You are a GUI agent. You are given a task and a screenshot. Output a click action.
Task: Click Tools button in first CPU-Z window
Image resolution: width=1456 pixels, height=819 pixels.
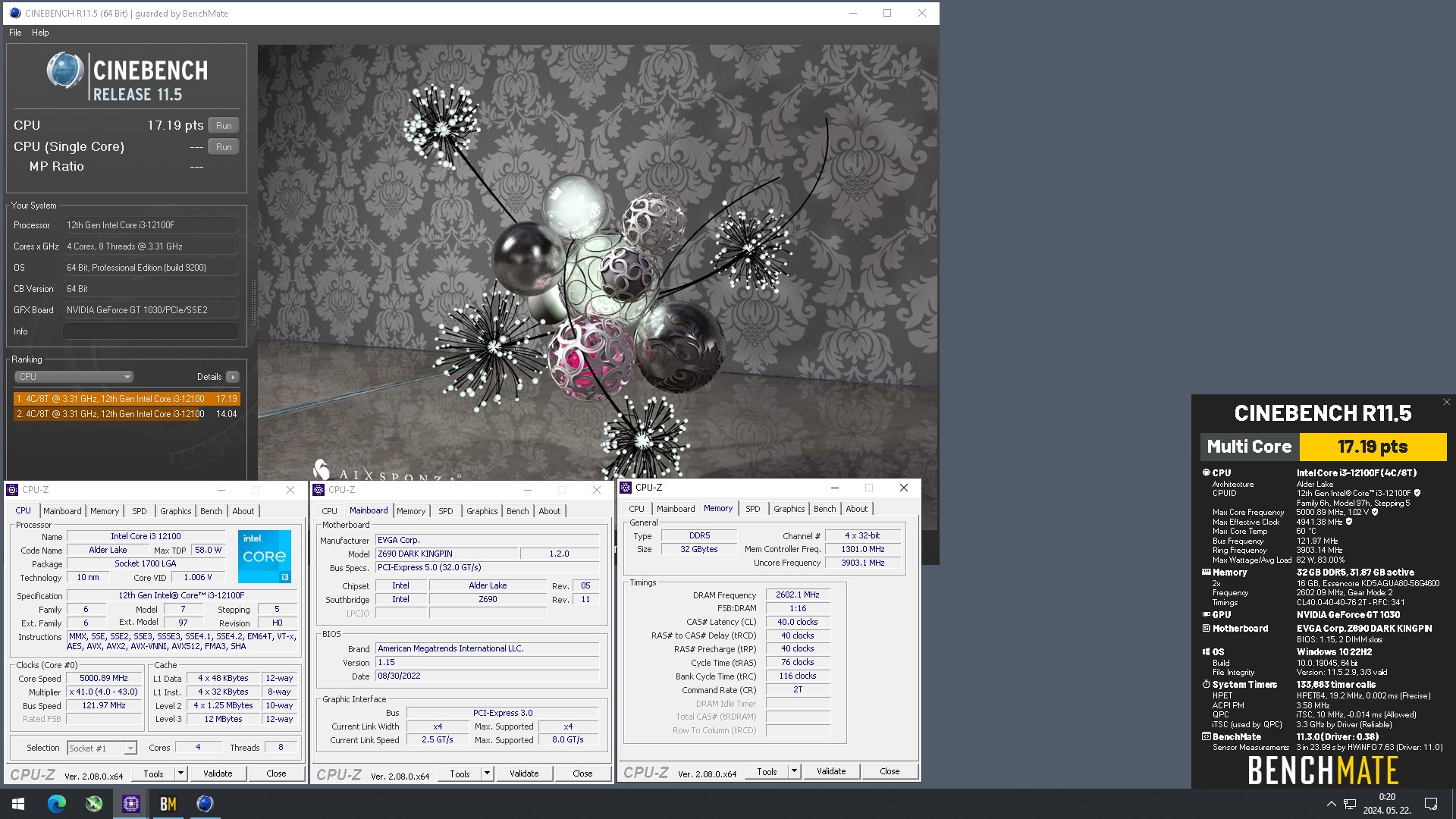point(154,773)
